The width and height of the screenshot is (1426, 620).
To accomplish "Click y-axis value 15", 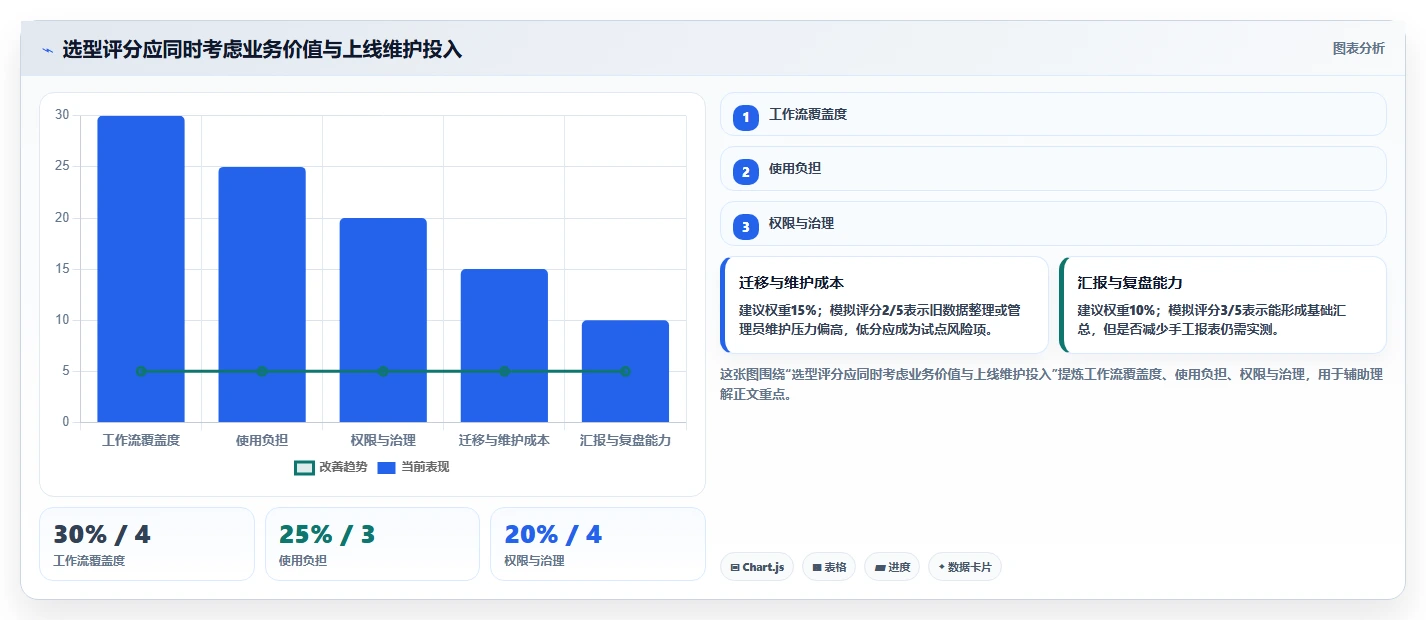I will pos(62,269).
